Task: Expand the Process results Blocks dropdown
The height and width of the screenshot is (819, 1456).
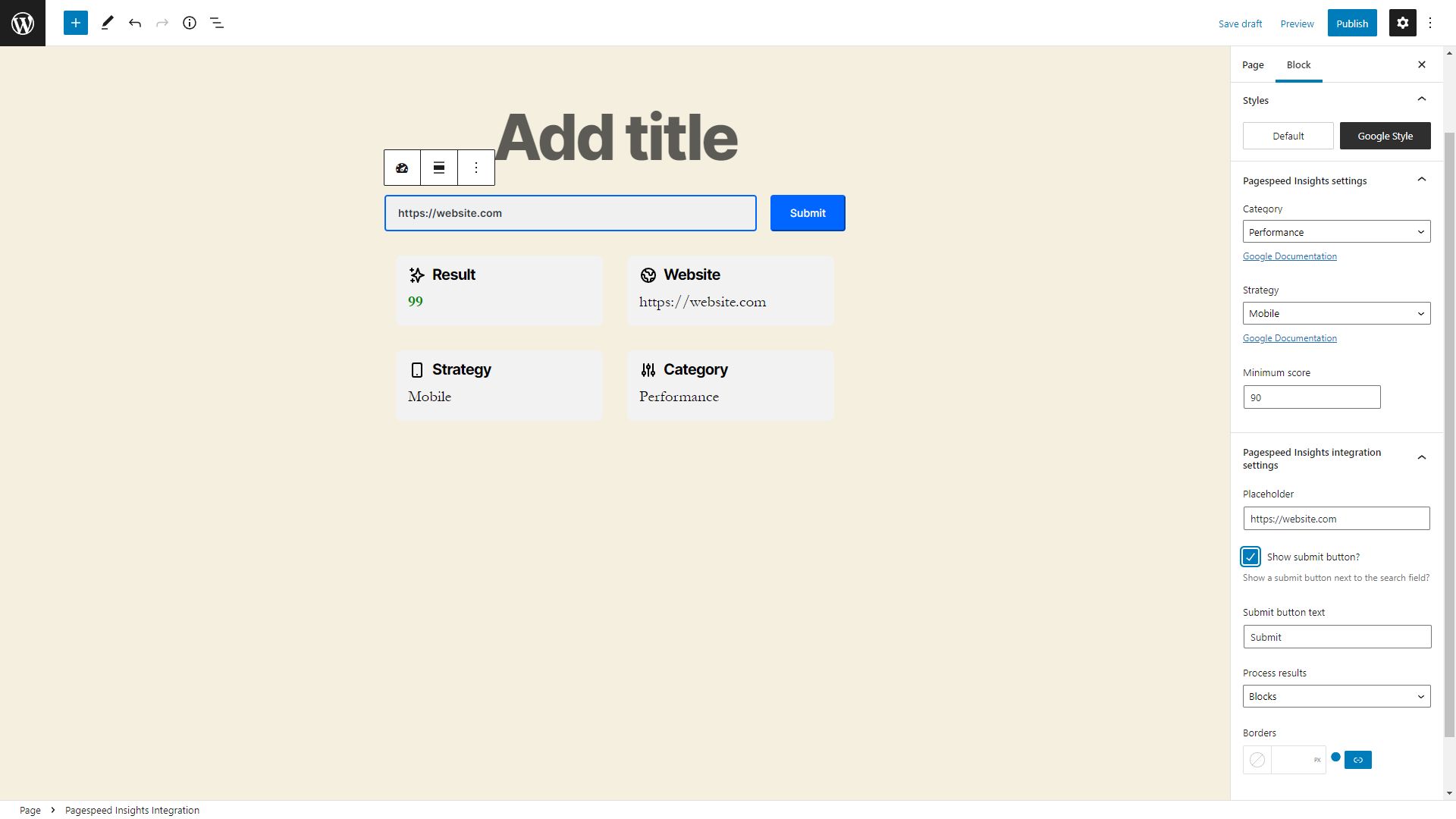Action: (x=1336, y=696)
